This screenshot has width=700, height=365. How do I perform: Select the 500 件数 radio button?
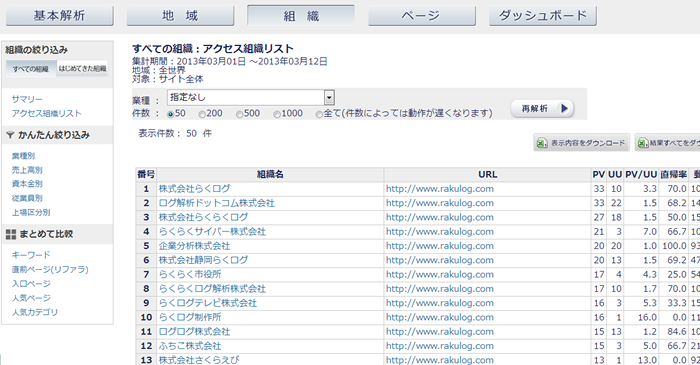(239, 114)
